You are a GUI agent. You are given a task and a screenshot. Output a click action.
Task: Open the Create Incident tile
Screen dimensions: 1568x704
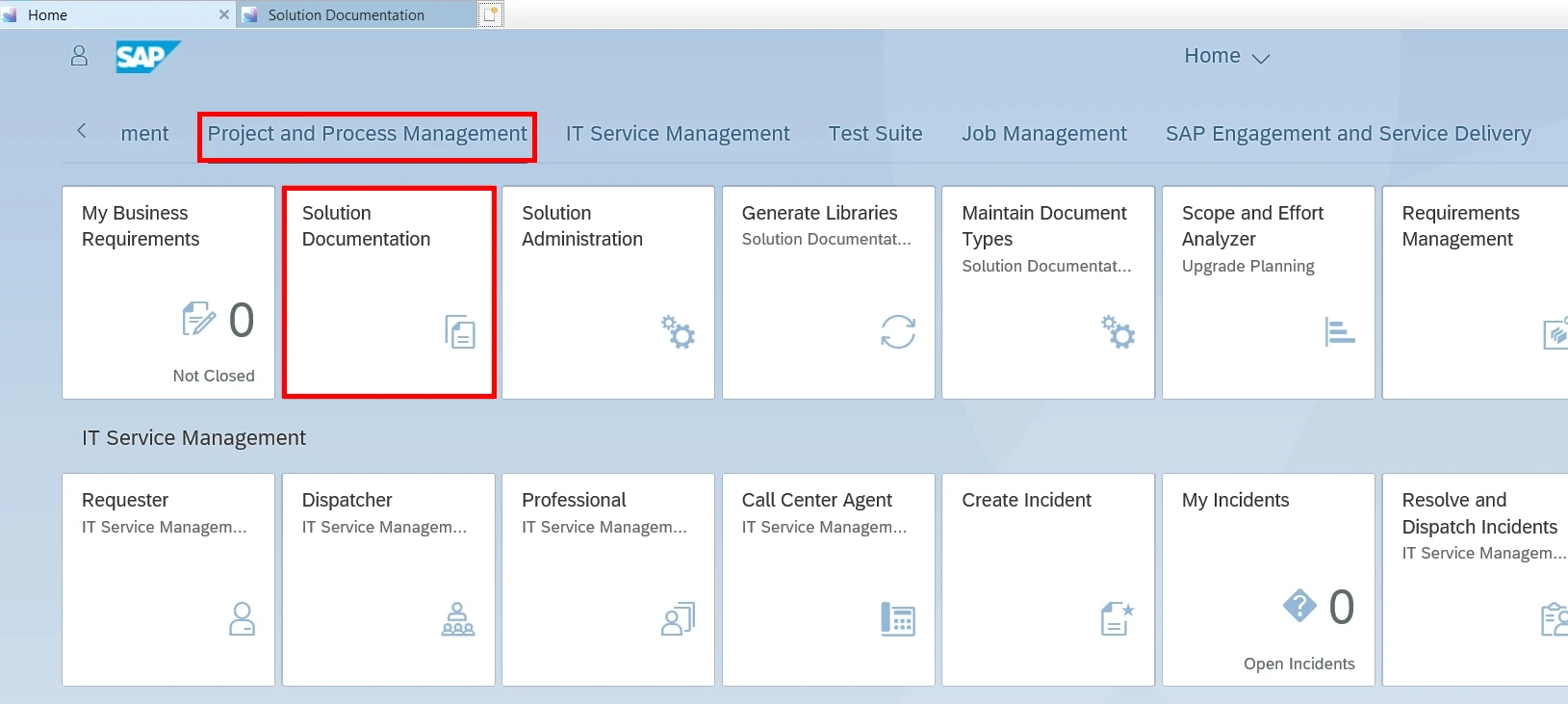pyautogui.click(x=1048, y=580)
